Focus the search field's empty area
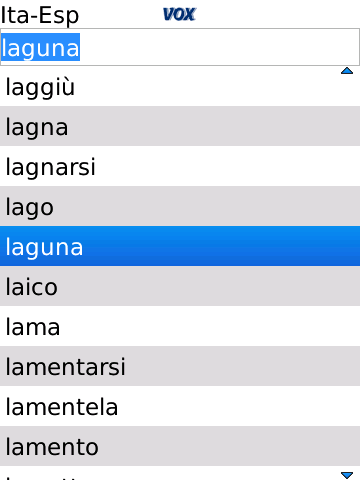Image resolution: width=360 pixels, height=480 pixels. 220,47
